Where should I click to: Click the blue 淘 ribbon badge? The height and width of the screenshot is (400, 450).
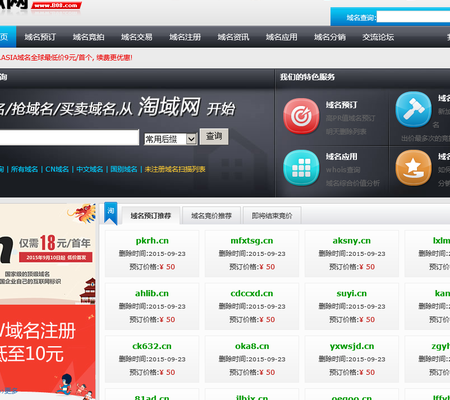tap(111, 213)
